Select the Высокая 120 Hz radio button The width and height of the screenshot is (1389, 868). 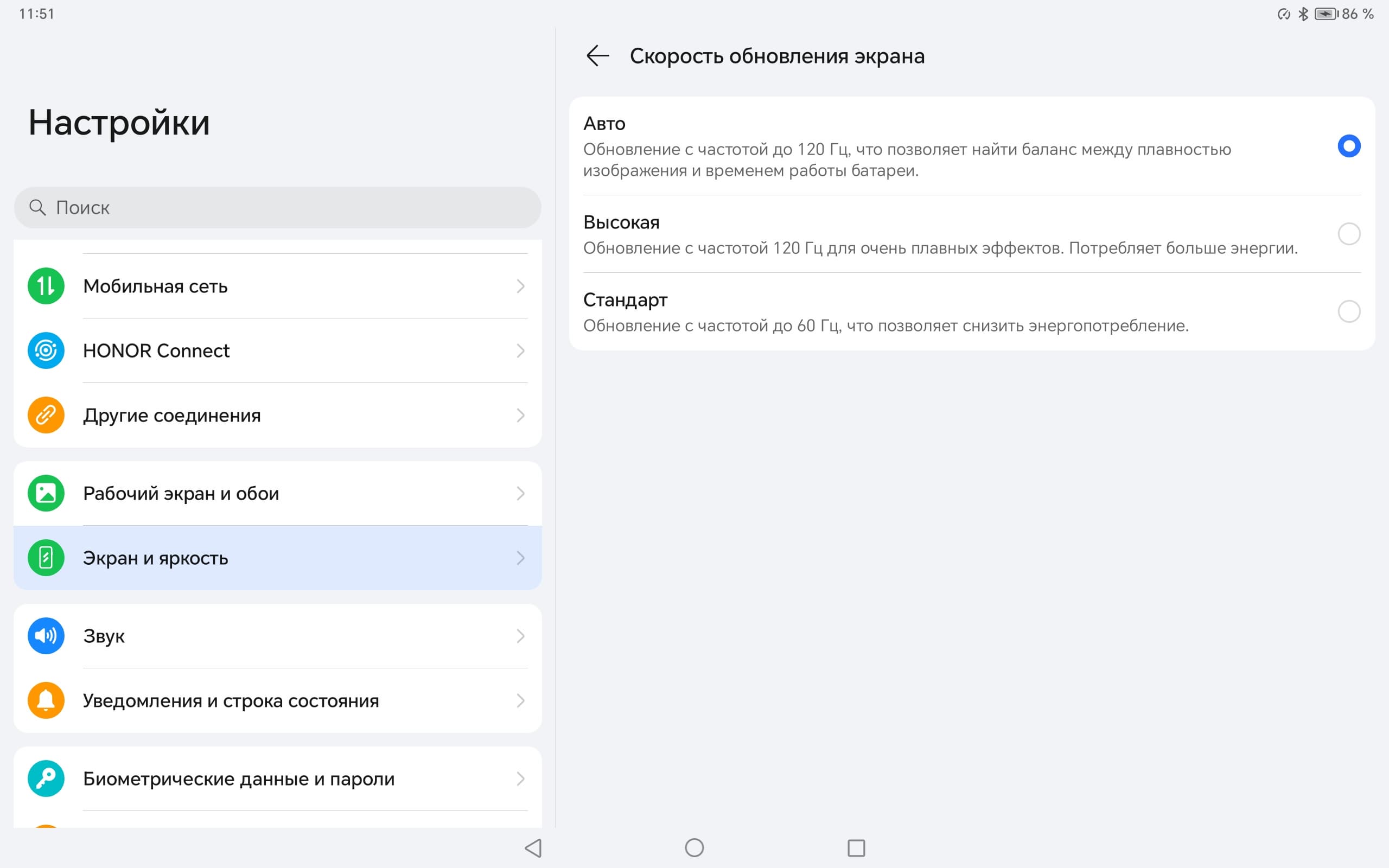[1349, 234]
